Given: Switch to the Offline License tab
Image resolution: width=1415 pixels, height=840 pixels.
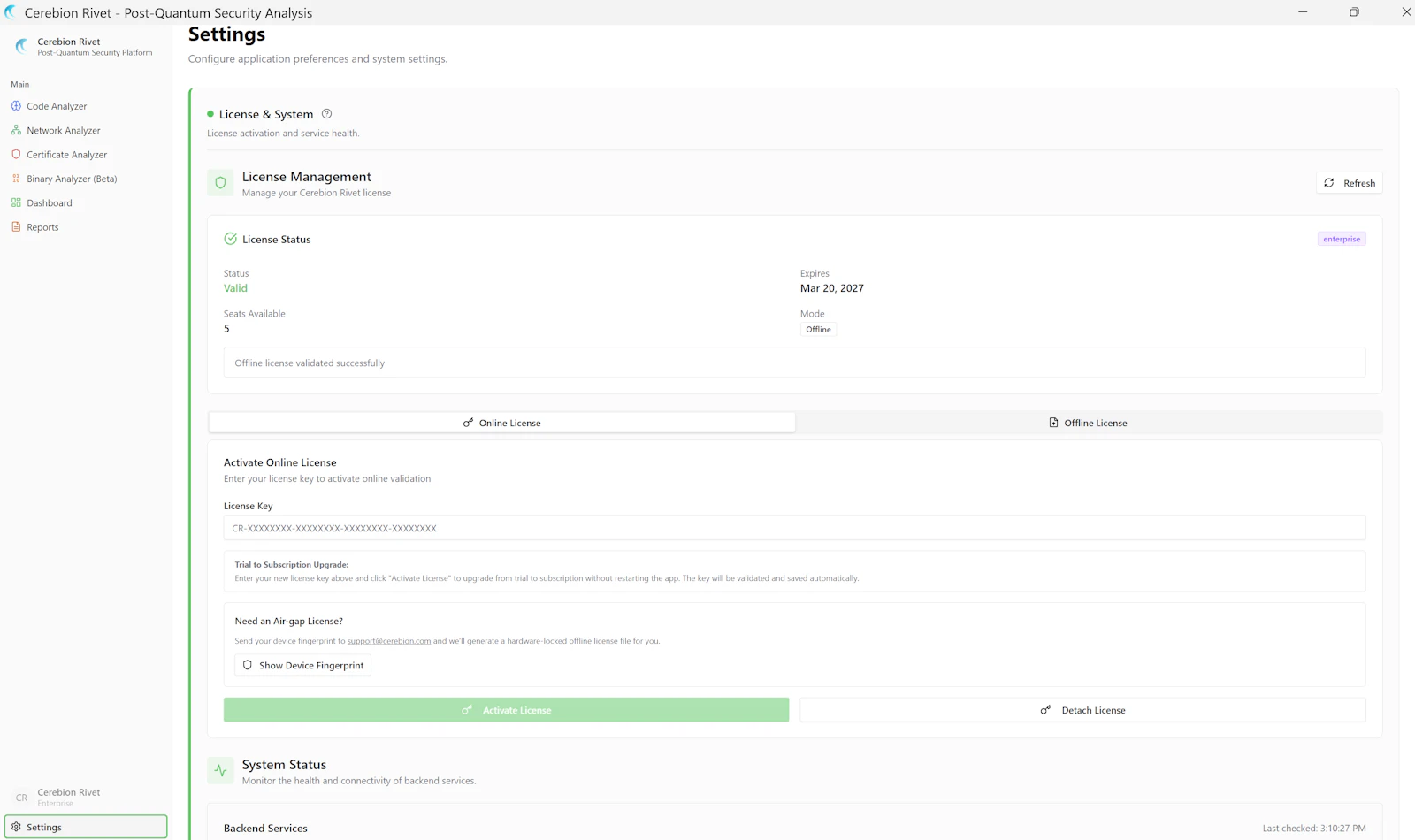Looking at the screenshot, I should pyautogui.click(x=1088, y=423).
